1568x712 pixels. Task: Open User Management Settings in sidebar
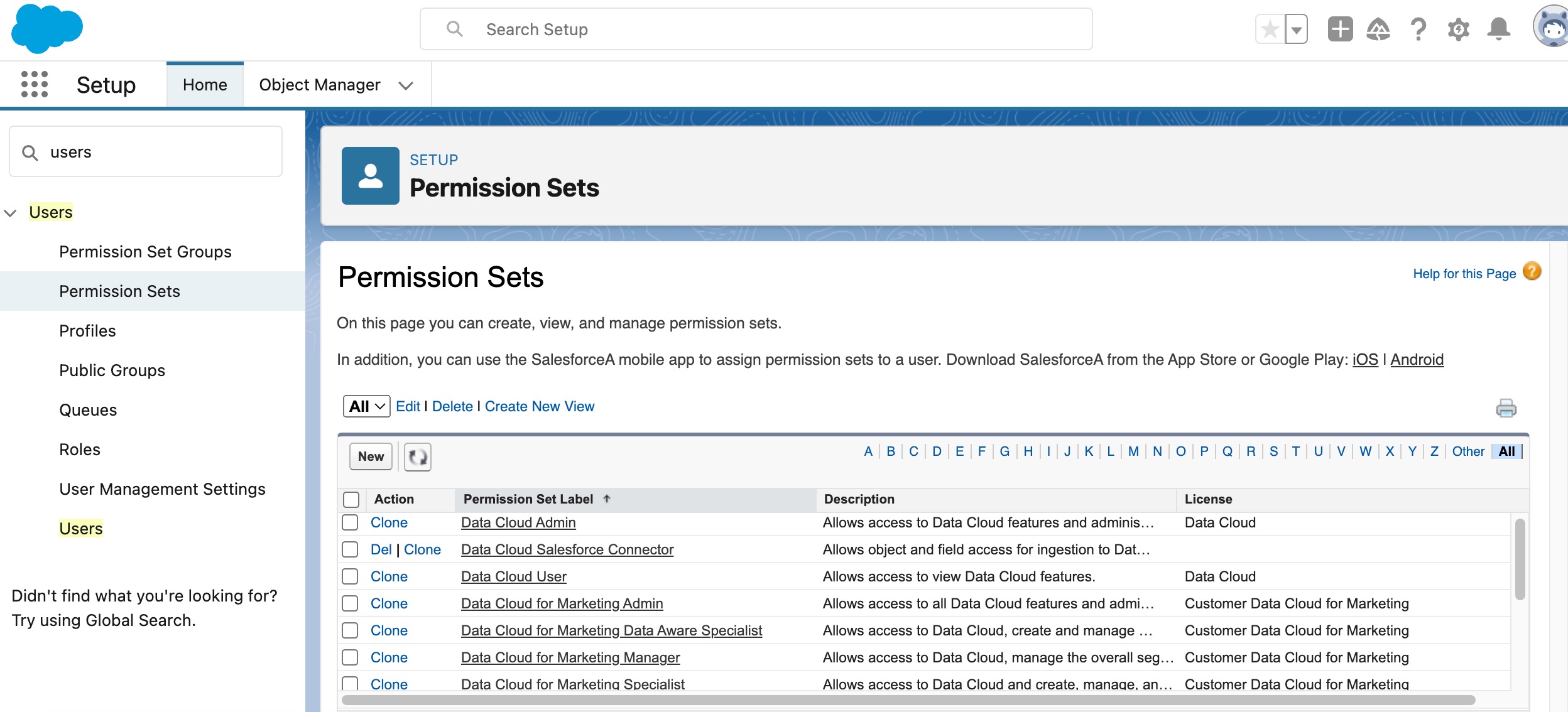click(x=162, y=489)
